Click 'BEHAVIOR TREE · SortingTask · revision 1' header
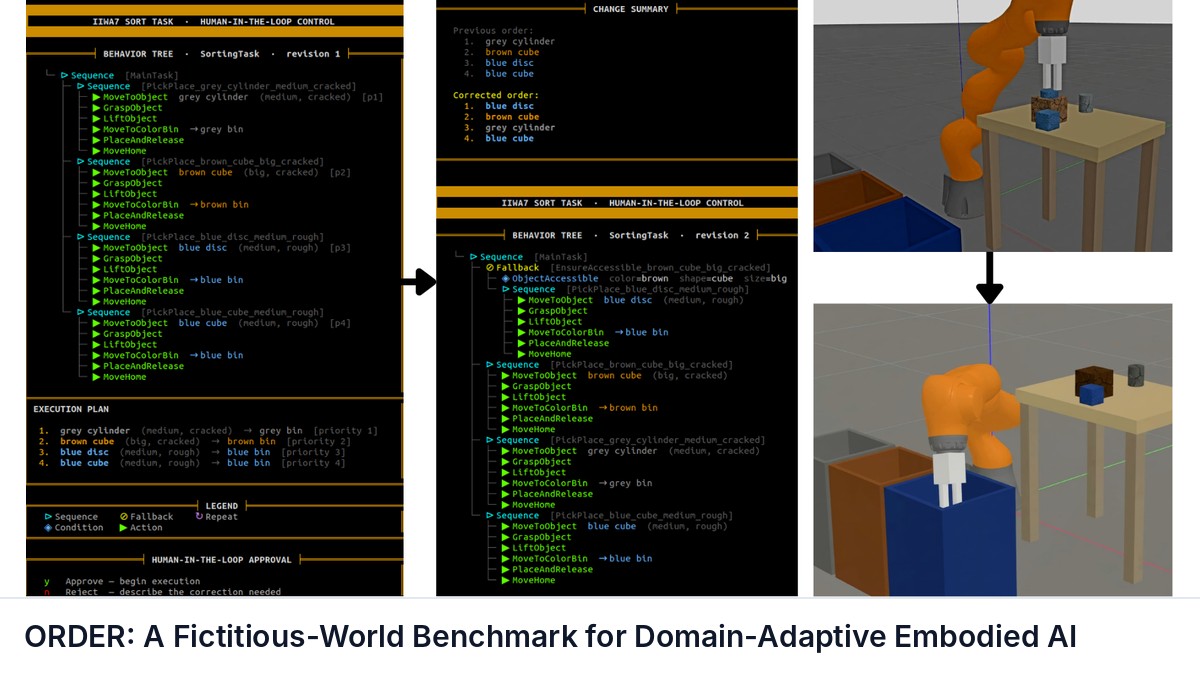This screenshot has height=675, width=1200. click(x=221, y=53)
